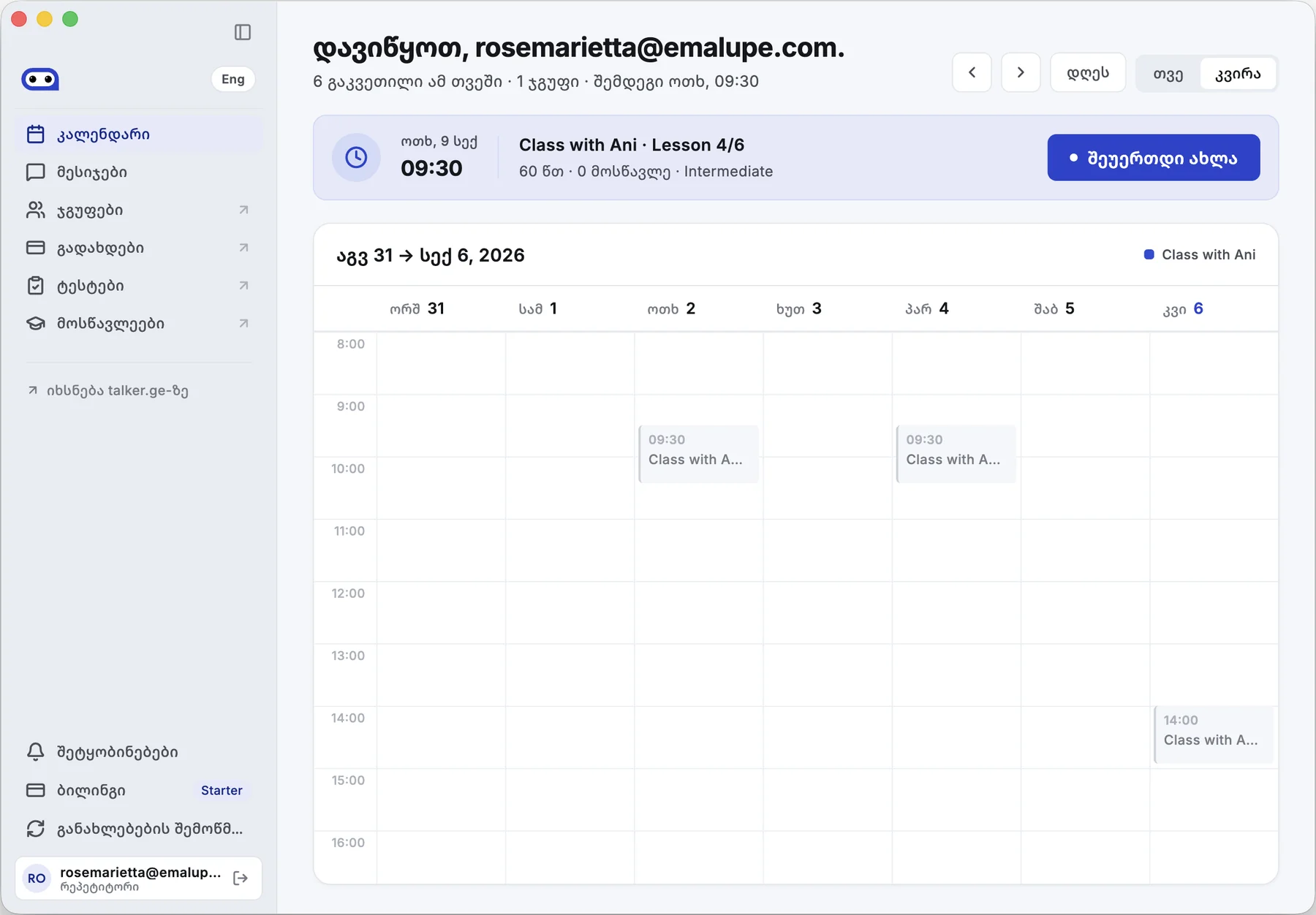
Task: Click the robot face app logo
Action: [40, 79]
